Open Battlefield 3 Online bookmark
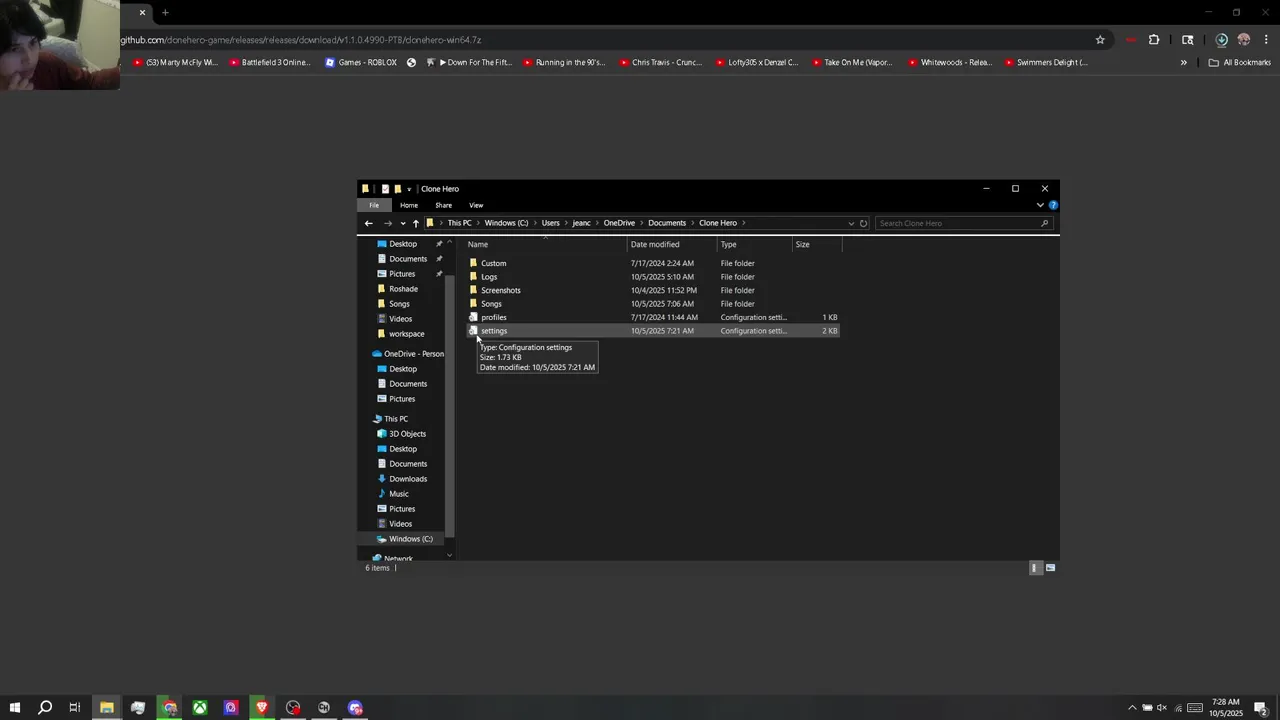 270,62
